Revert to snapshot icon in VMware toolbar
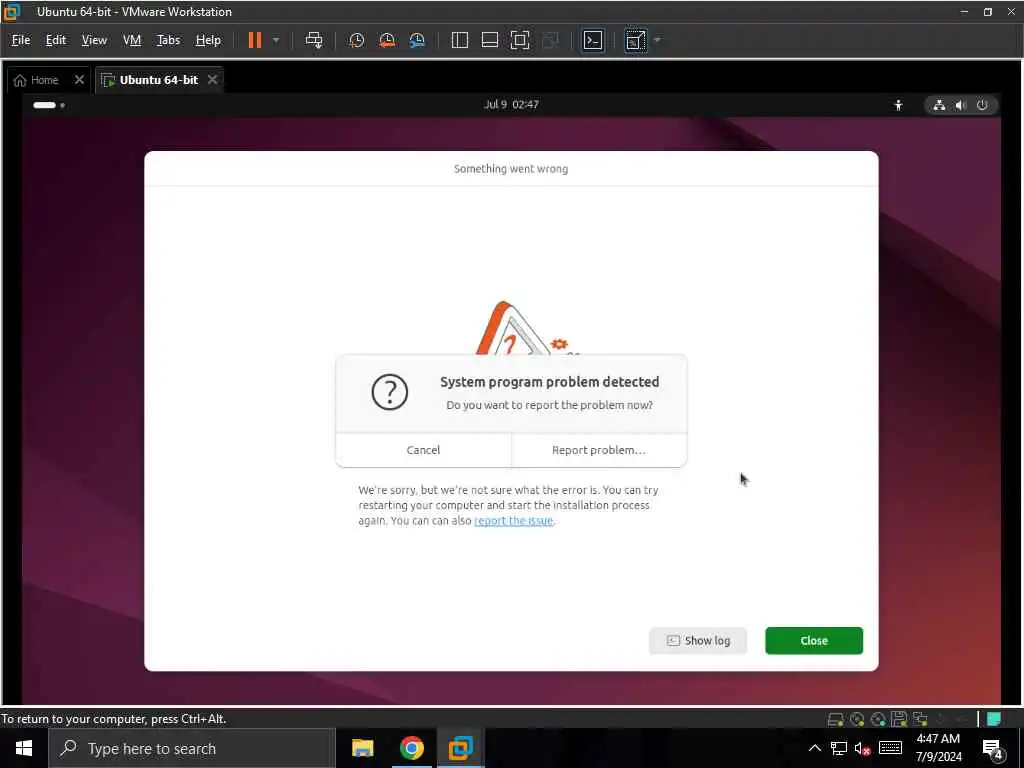1024x768 pixels. click(x=387, y=40)
